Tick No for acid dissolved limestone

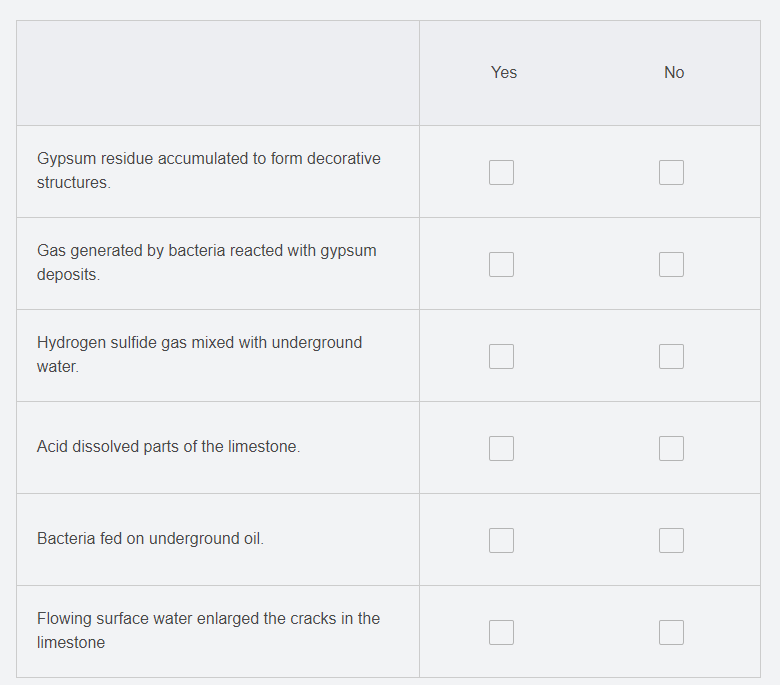671,448
